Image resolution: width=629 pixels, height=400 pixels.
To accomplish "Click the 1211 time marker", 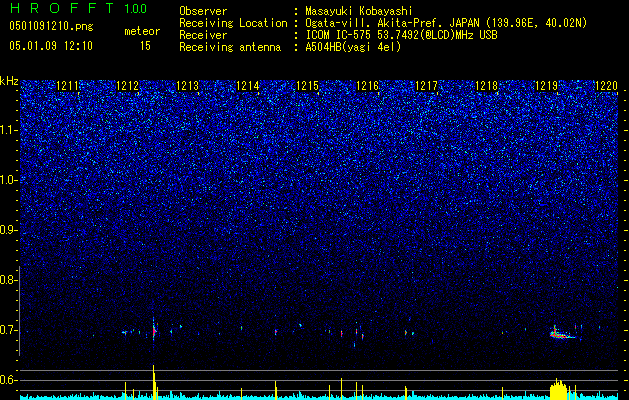I will point(67,86).
